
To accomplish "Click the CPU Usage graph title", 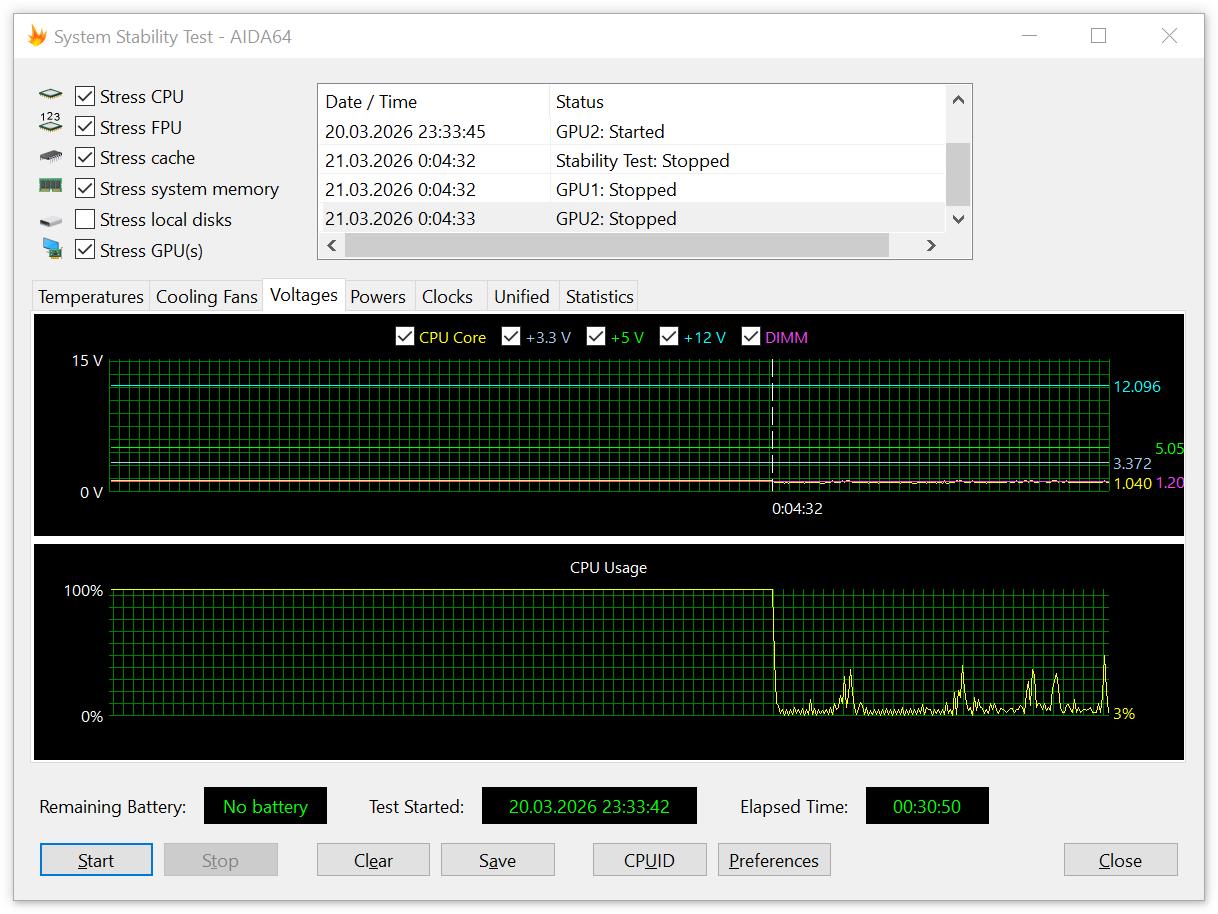I will click(608, 567).
